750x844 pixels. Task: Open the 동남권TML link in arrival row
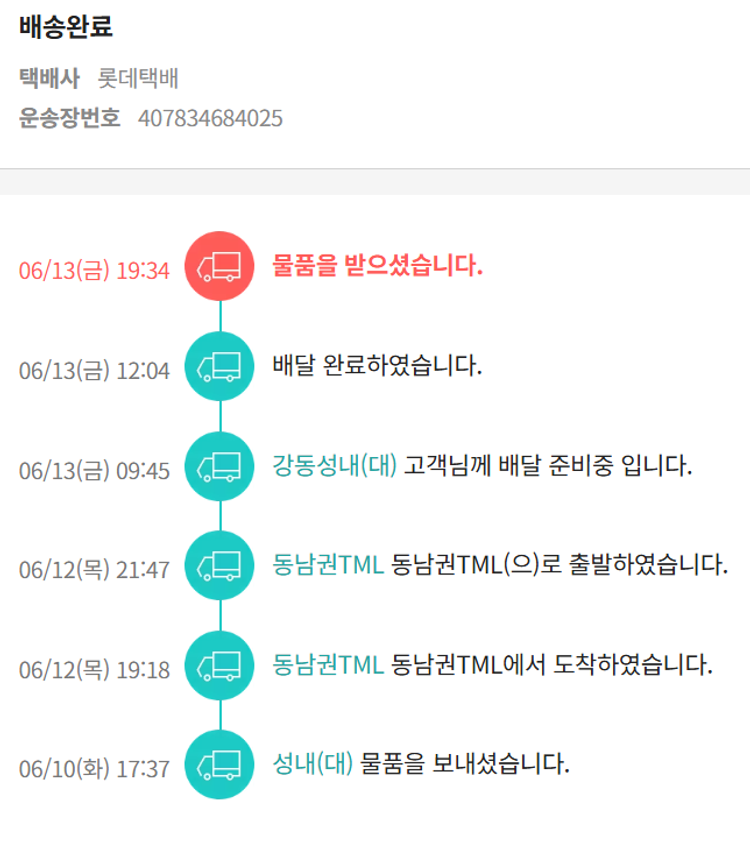tap(328, 665)
